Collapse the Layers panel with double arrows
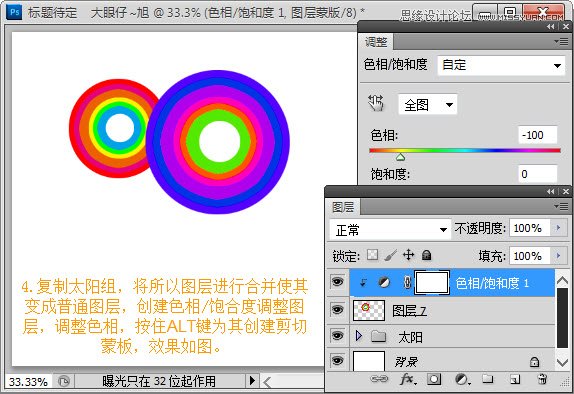The image size is (574, 394). (x=550, y=192)
